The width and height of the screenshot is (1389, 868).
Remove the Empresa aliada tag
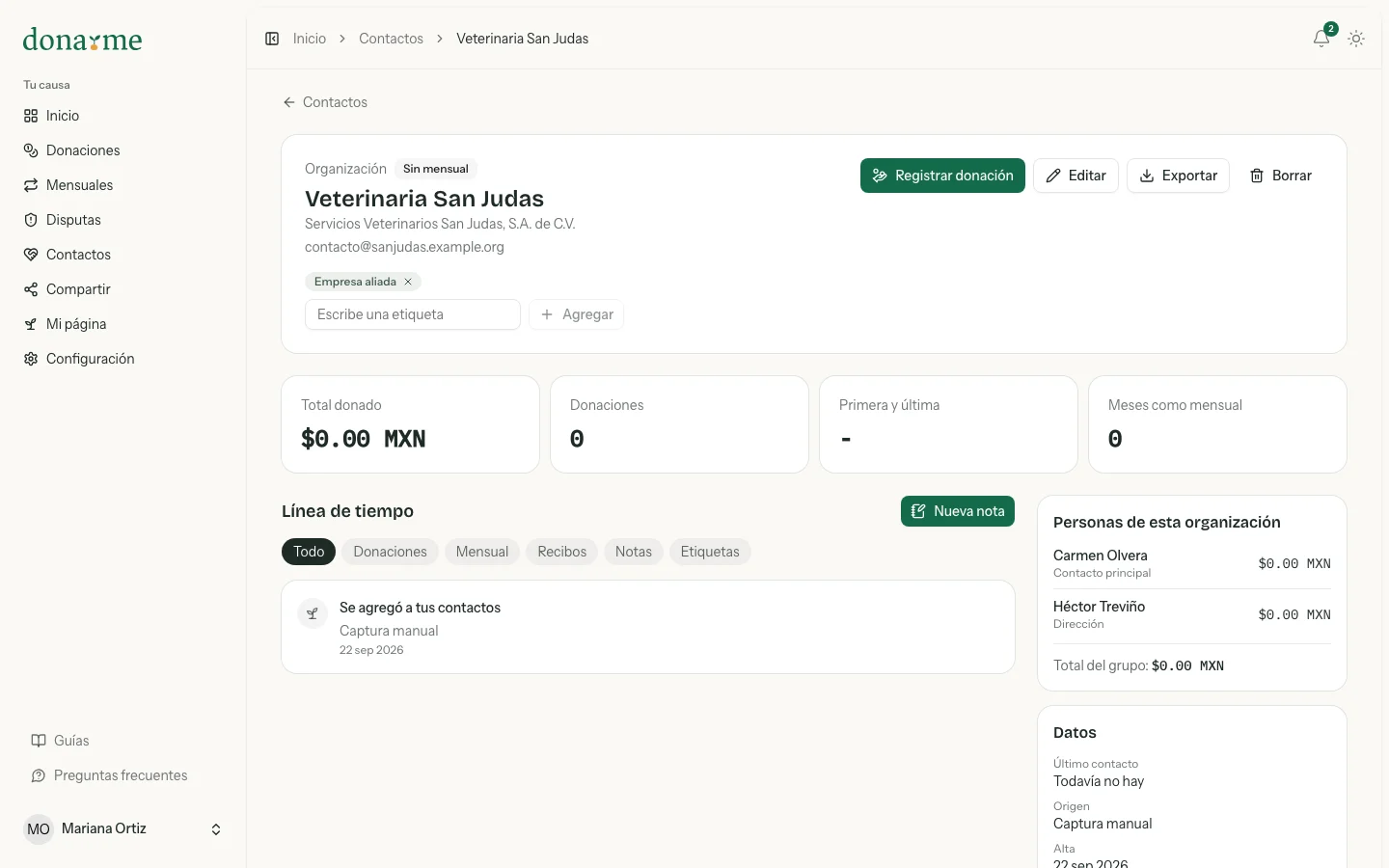point(408,282)
